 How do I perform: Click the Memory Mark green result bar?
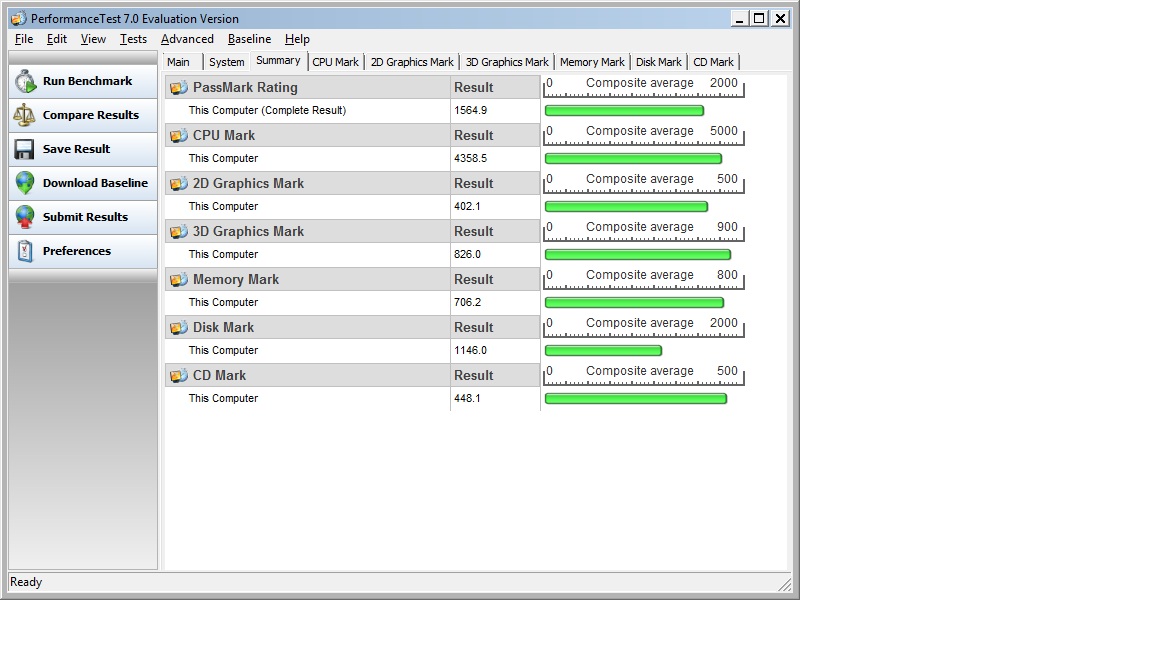tap(634, 303)
